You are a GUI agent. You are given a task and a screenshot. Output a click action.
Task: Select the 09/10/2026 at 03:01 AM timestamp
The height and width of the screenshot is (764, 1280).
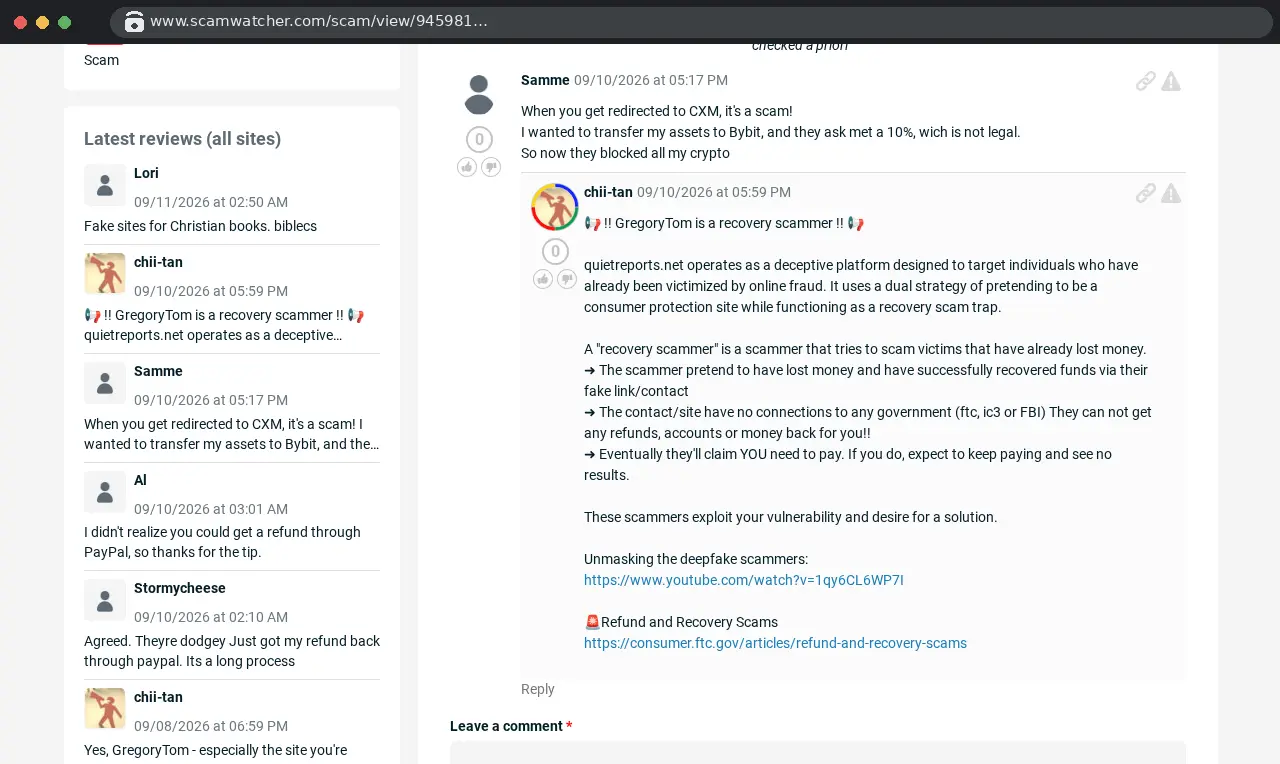(x=211, y=509)
